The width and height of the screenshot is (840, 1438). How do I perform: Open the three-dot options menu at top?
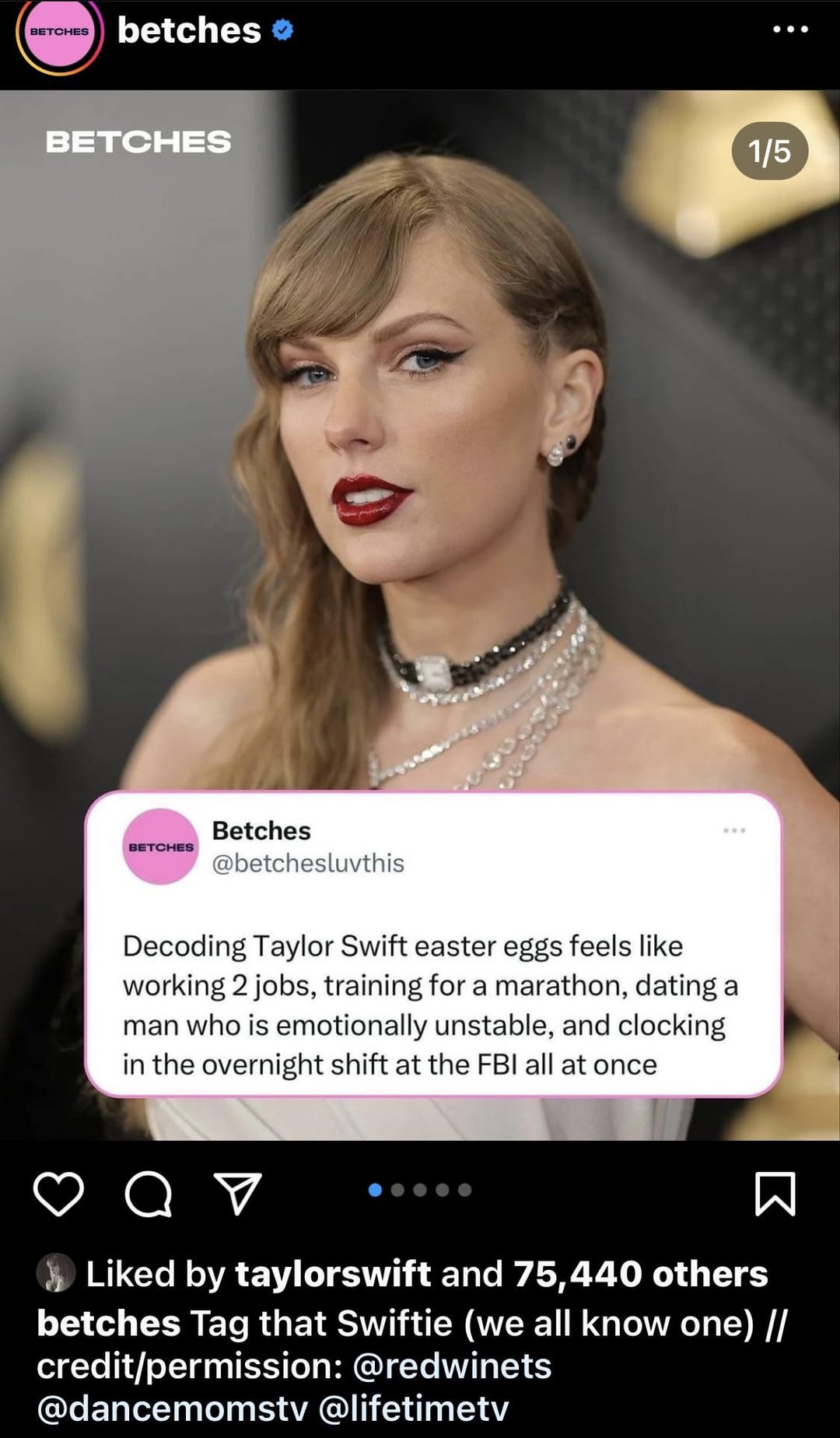[x=790, y=30]
